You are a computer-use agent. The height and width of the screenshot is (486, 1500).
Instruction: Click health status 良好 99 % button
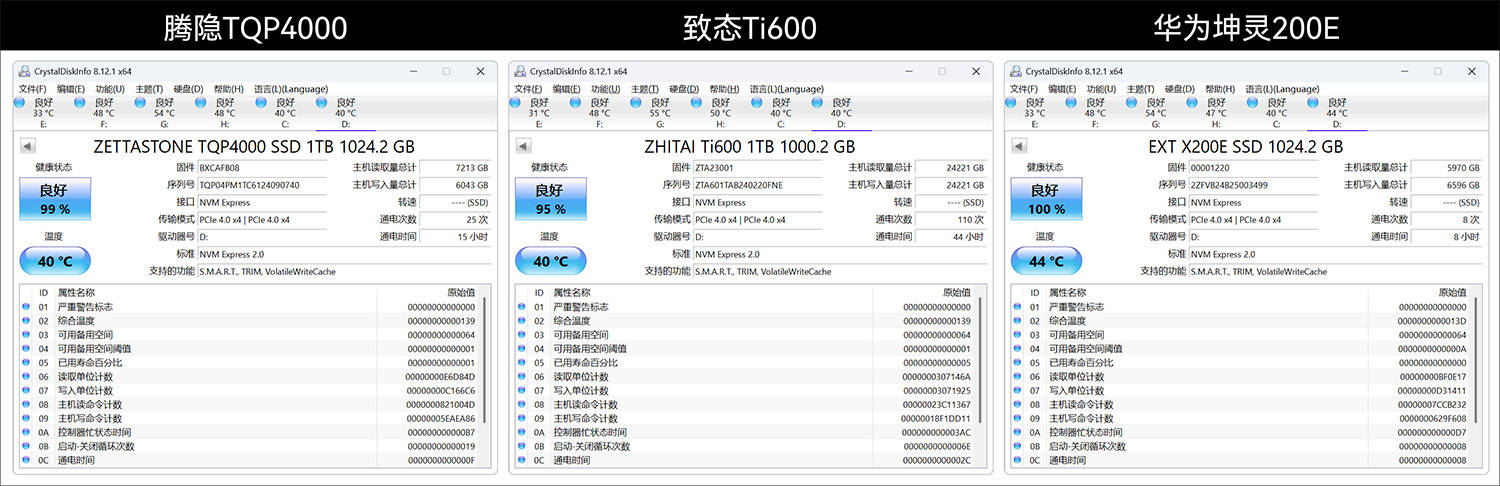point(55,199)
